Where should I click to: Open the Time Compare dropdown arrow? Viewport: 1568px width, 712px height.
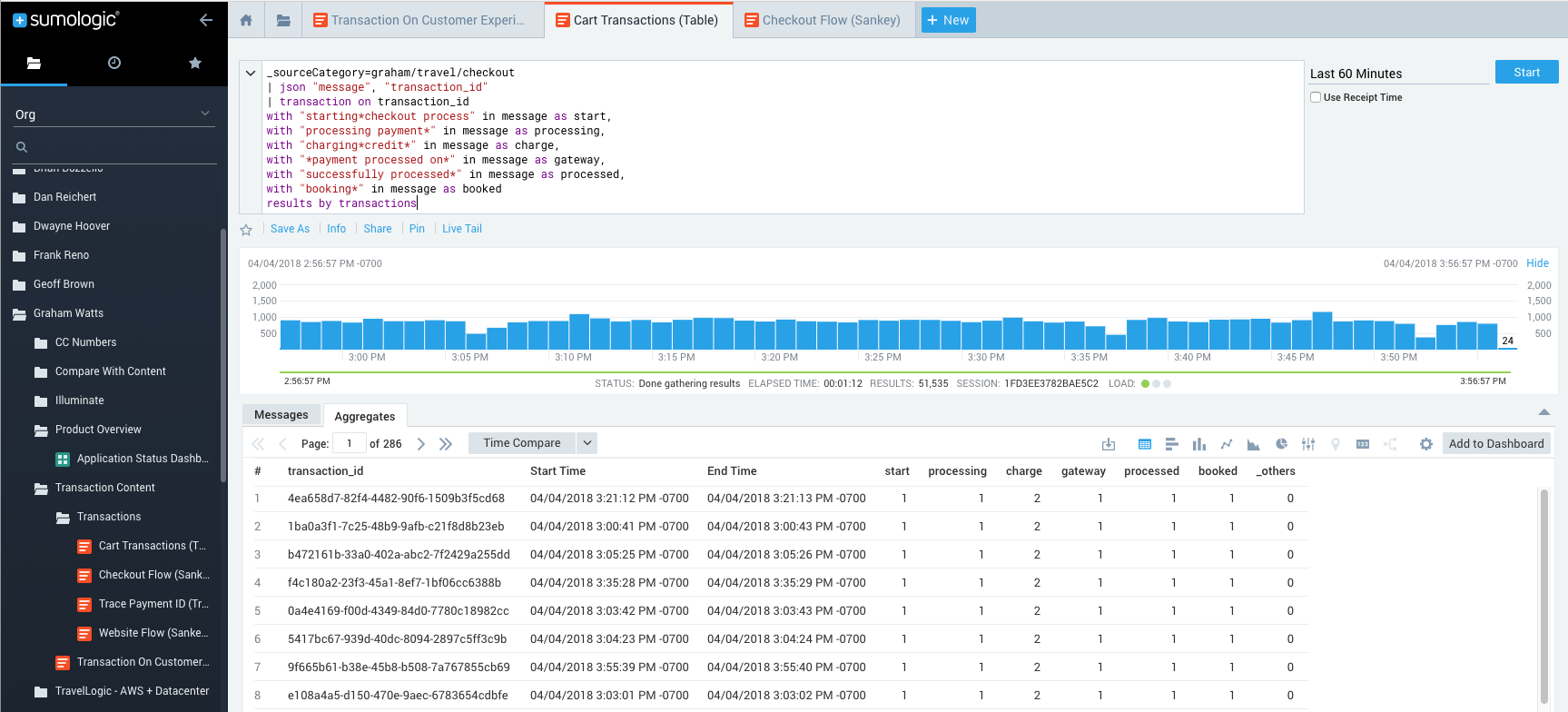[x=587, y=443]
